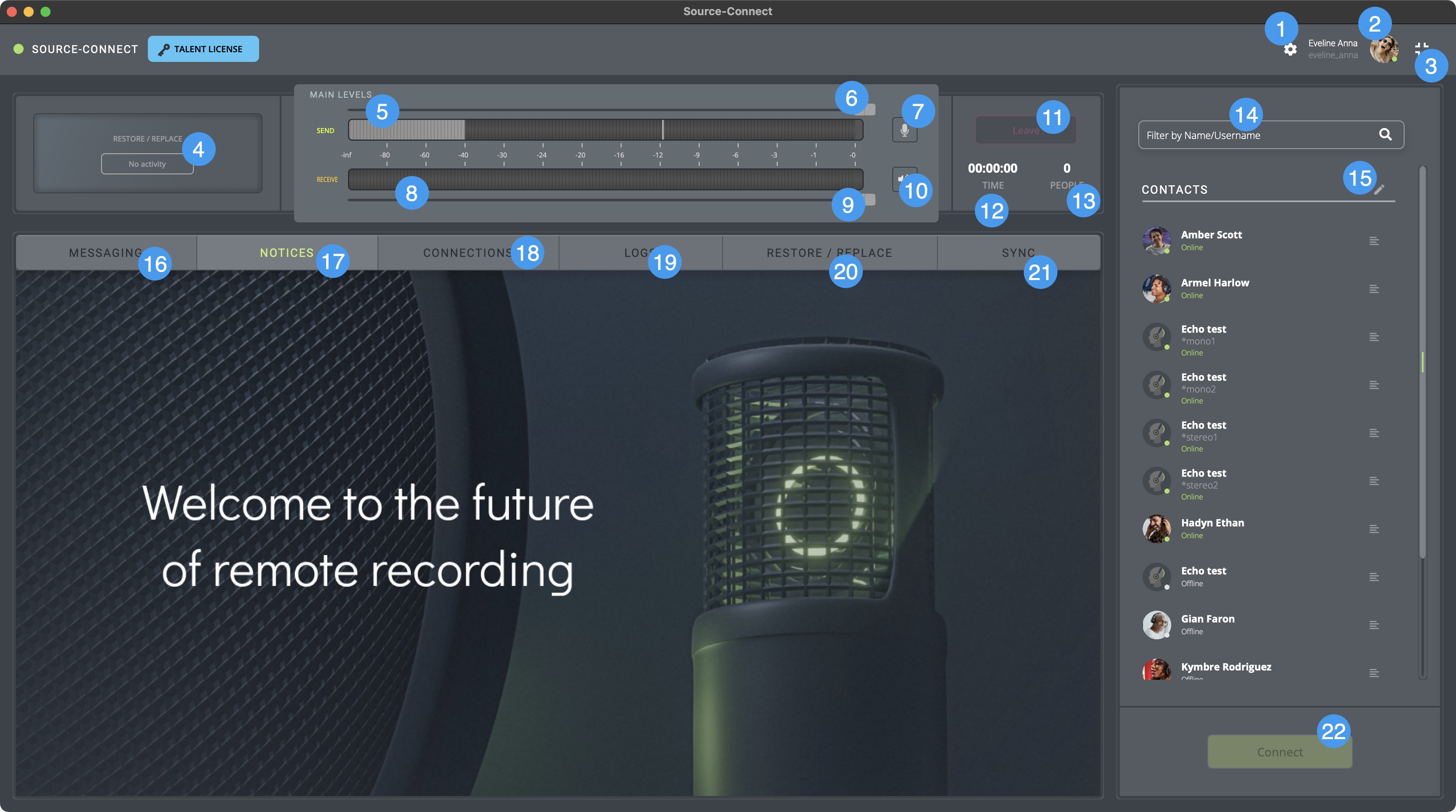Expand options for Echo test mono1
This screenshot has width=1456, height=812.
coord(1374,337)
